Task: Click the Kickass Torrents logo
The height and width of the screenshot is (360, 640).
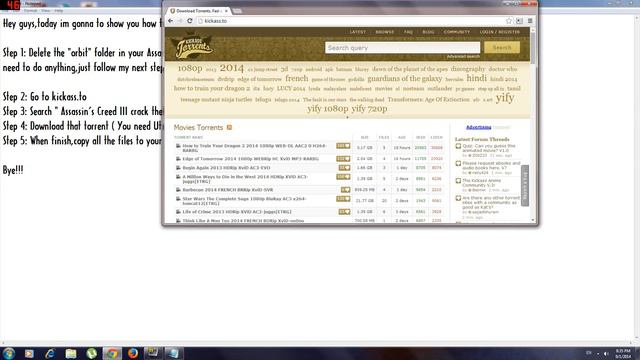Action: coord(192,47)
